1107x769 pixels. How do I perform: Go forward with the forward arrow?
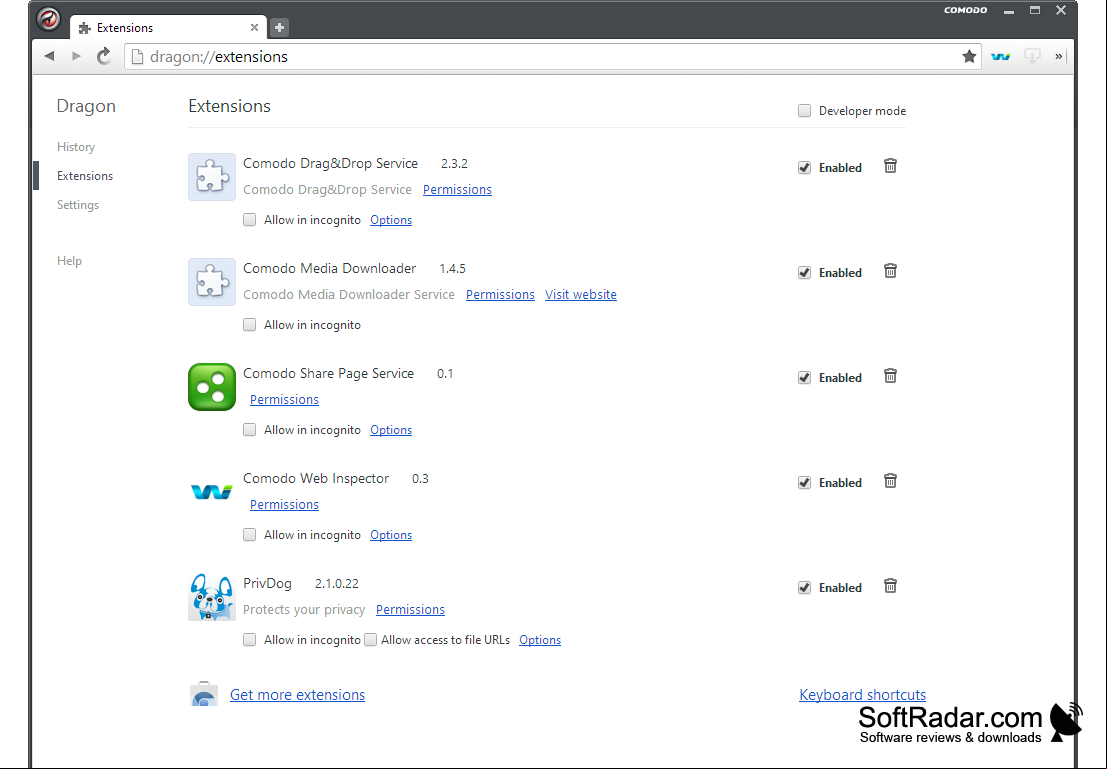pos(76,56)
